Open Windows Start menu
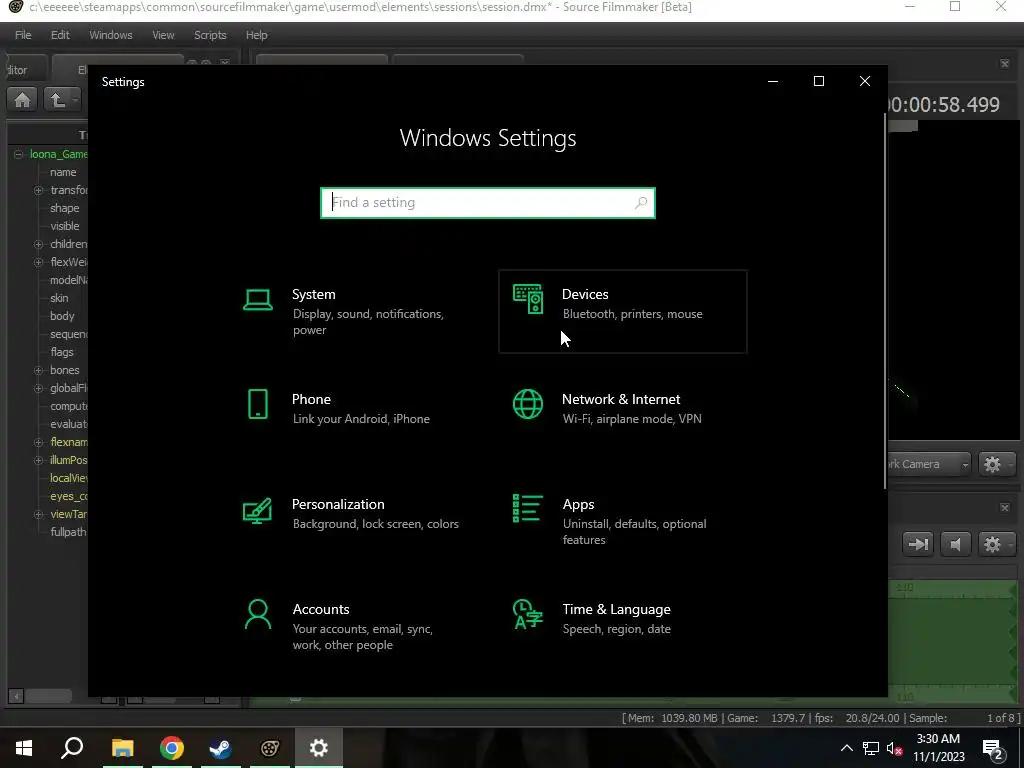The height and width of the screenshot is (768, 1024). (x=24, y=748)
